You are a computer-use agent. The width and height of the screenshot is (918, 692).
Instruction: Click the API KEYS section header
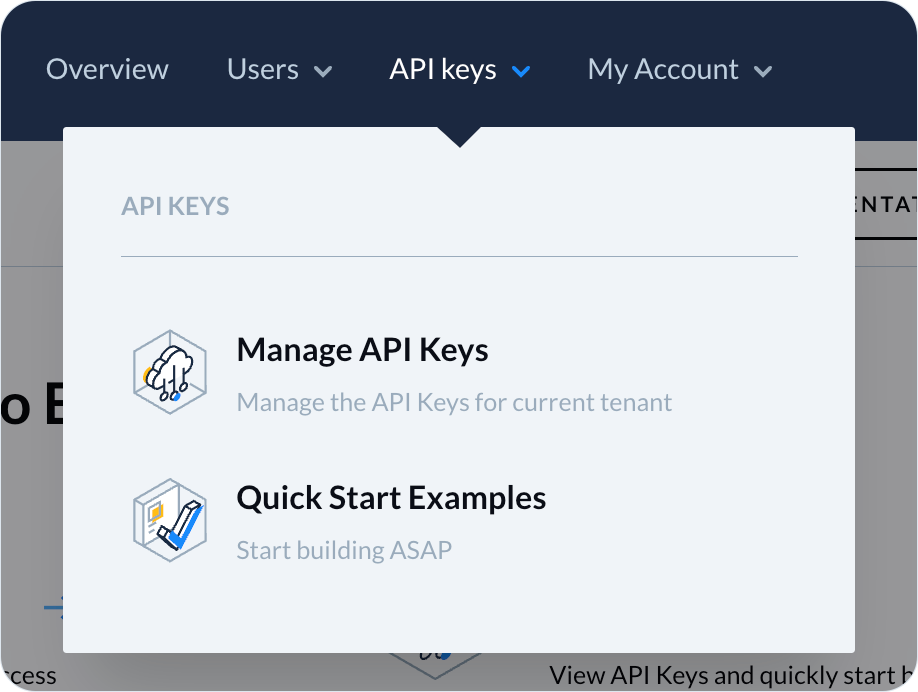tap(175, 207)
